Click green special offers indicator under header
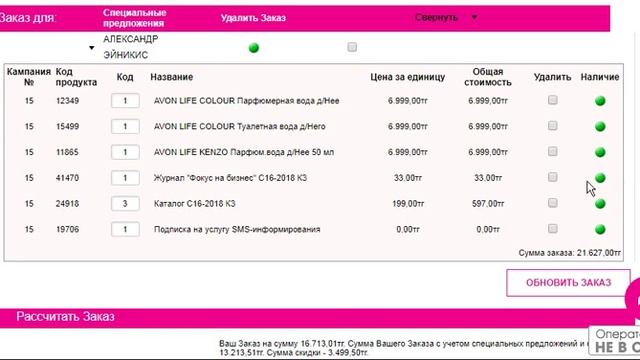Screen dimensions: 640x360 pos(254,48)
